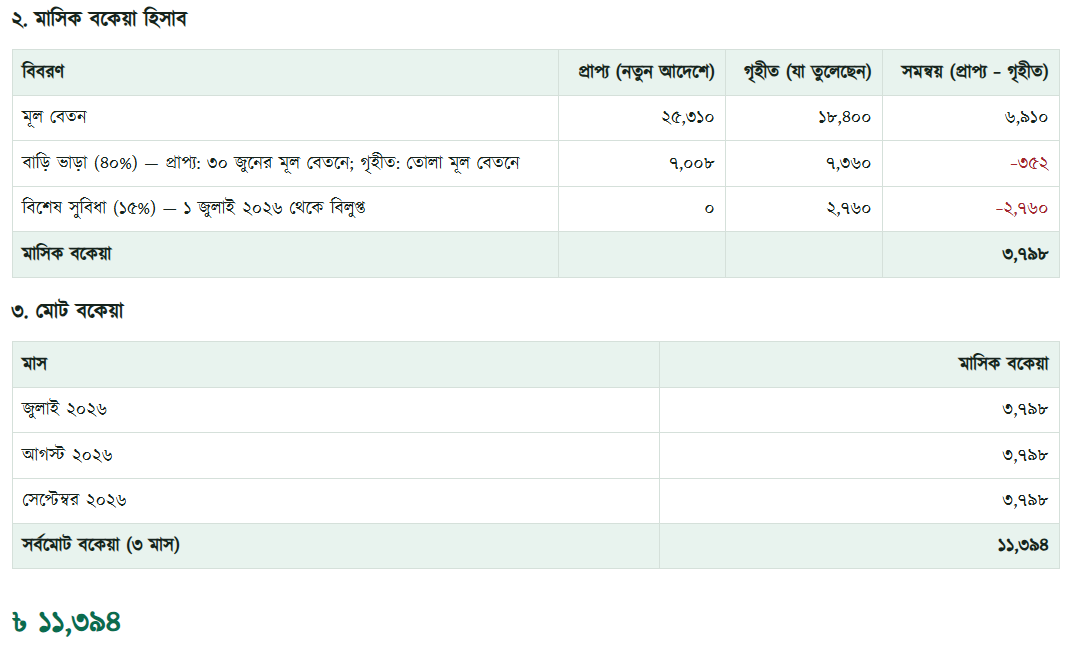Viewport: 1073px width, 653px height.
Task: Click the received amount "১৮,৪০০"
Action: 844,118
